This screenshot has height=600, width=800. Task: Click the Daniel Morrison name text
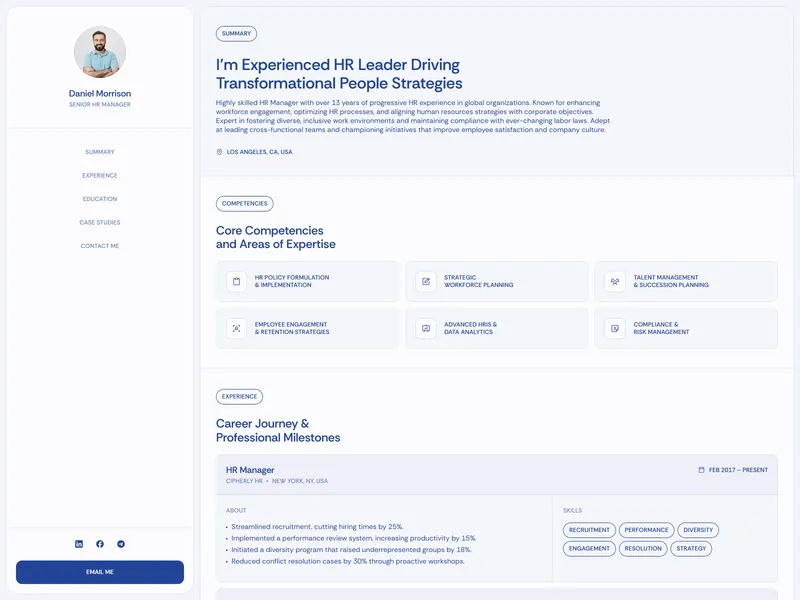[x=100, y=93]
